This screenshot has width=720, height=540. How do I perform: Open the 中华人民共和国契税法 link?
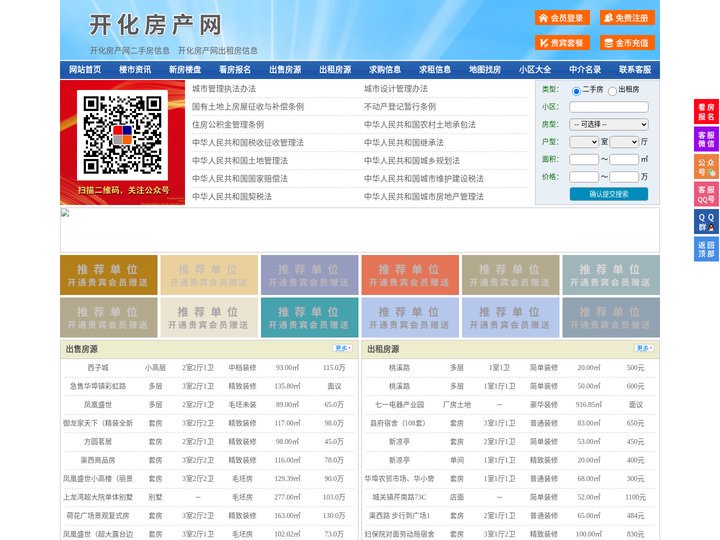tap(232, 197)
